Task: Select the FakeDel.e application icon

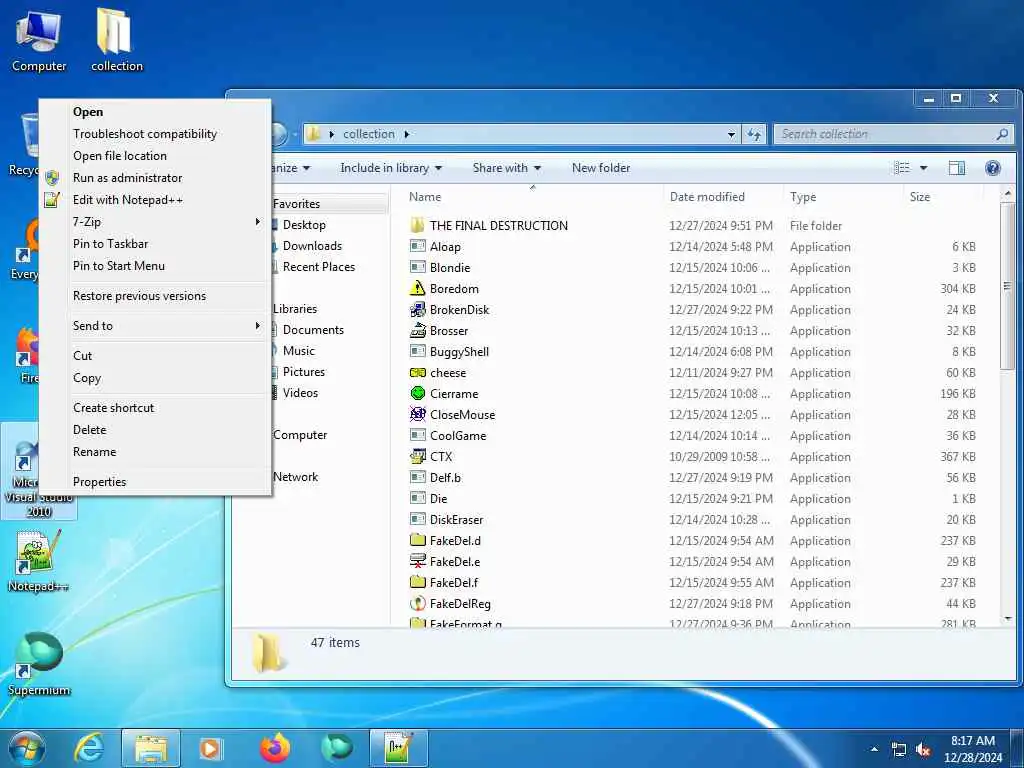Action: tap(417, 562)
